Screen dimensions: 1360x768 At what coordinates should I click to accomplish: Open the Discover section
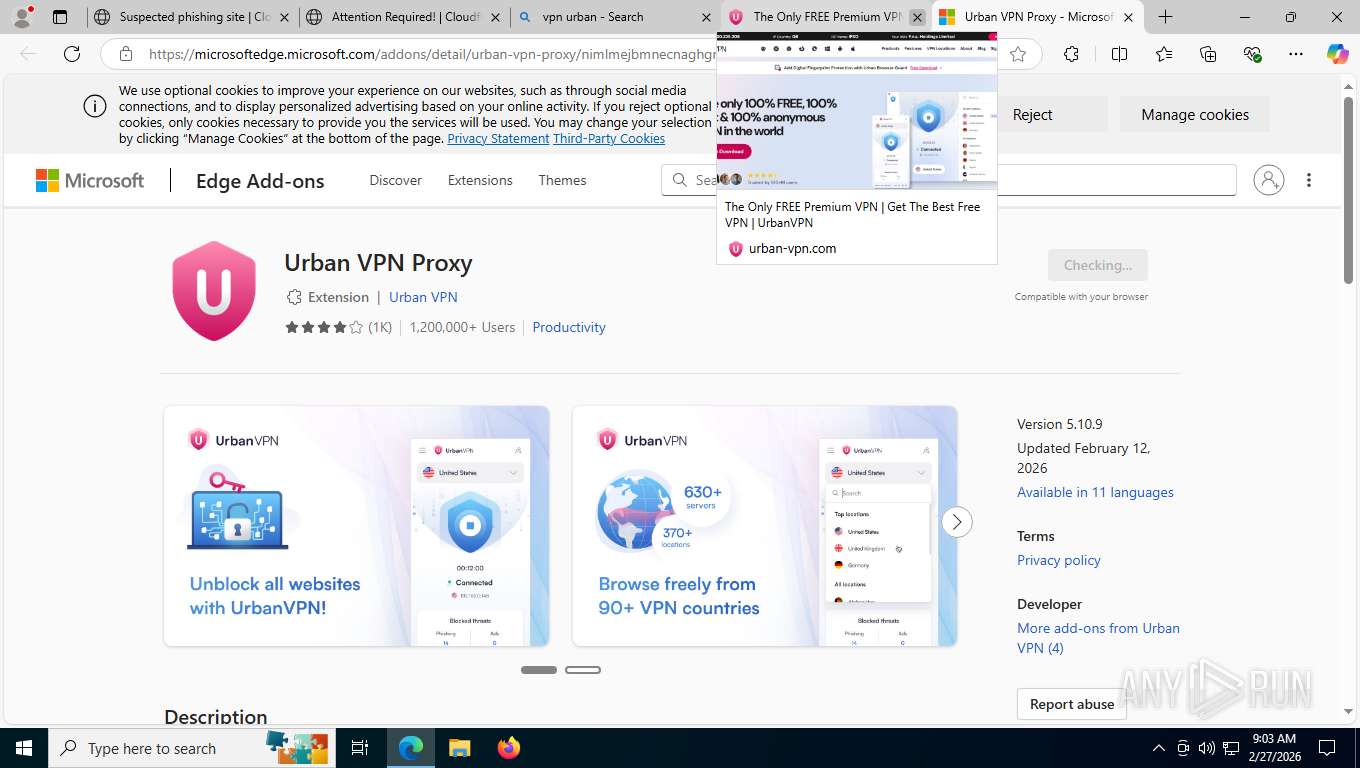(396, 180)
